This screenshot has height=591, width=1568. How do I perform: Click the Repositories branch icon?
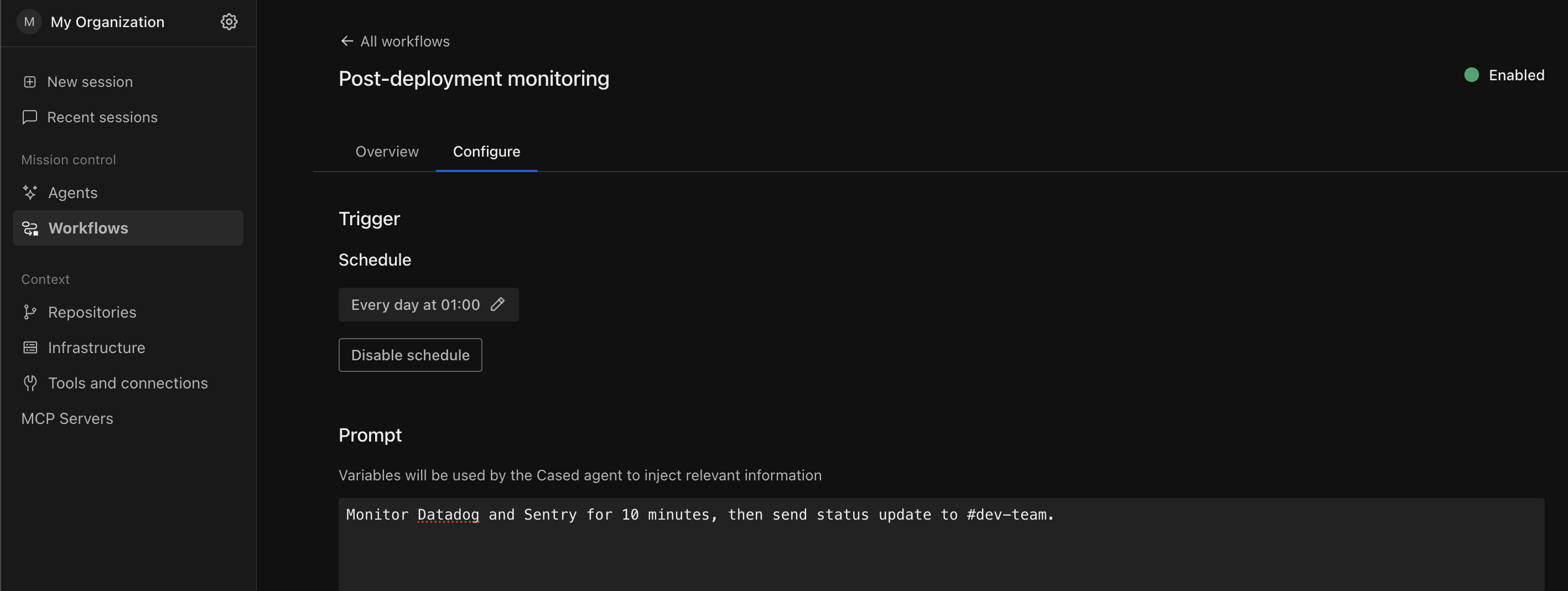click(x=30, y=312)
